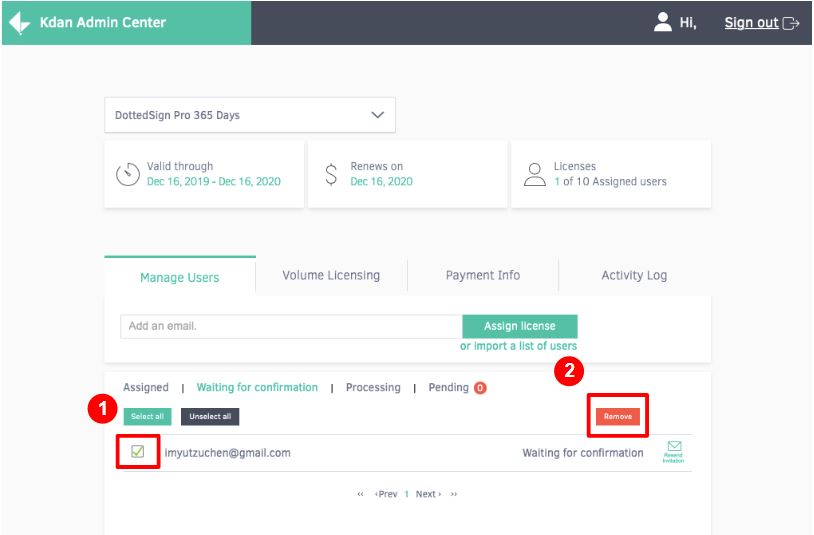Open the Payment Info tab
This screenshot has width=814, height=535.
483,275
